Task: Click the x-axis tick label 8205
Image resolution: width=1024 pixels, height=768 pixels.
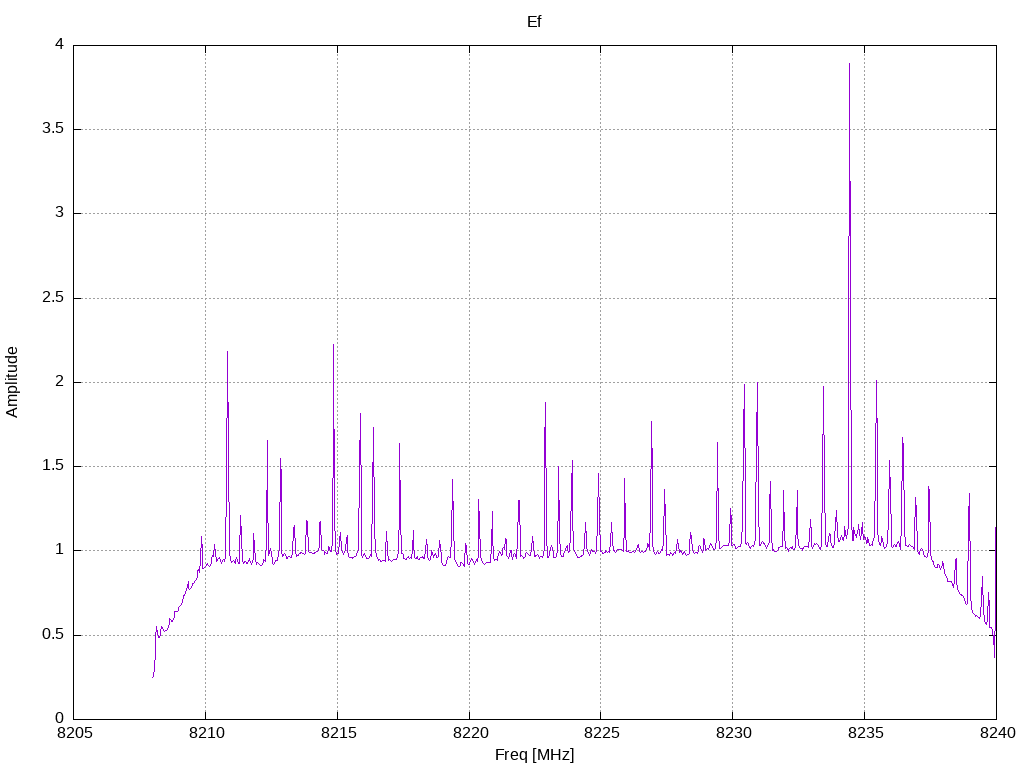Action: [x=74, y=733]
